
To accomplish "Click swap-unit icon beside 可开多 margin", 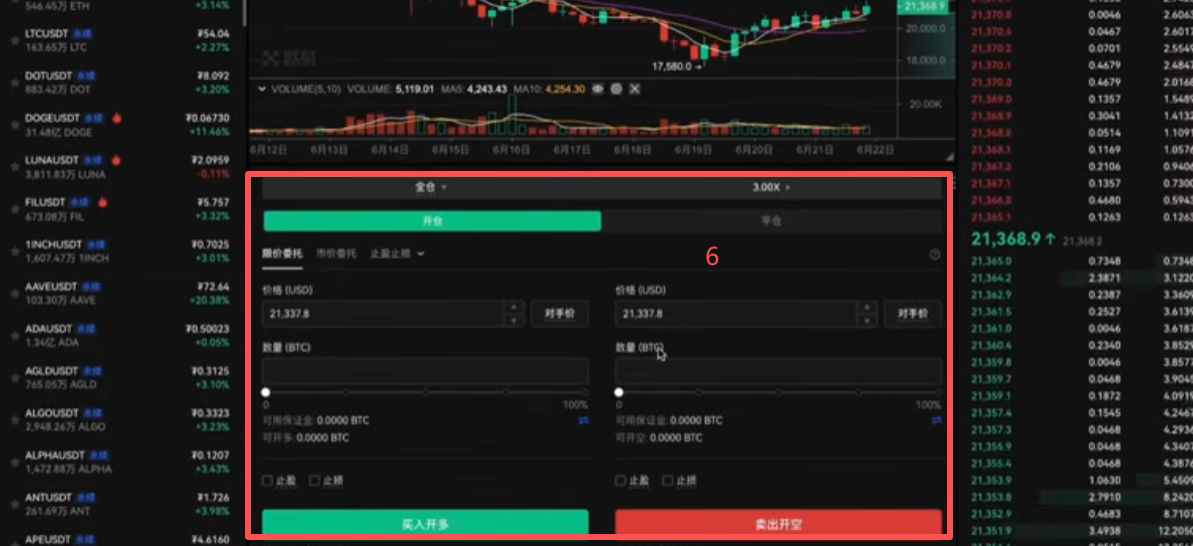I will pyautogui.click(x=583, y=420).
